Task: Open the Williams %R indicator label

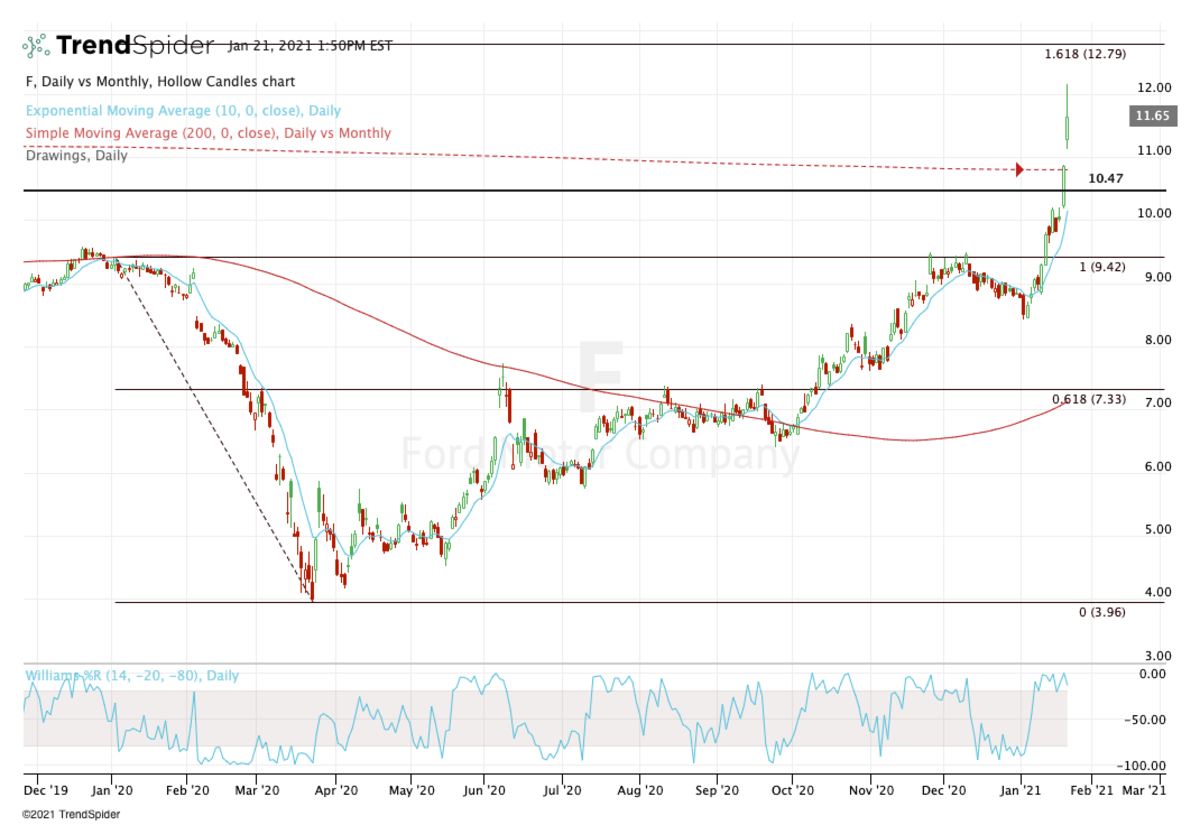Action: (x=131, y=675)
